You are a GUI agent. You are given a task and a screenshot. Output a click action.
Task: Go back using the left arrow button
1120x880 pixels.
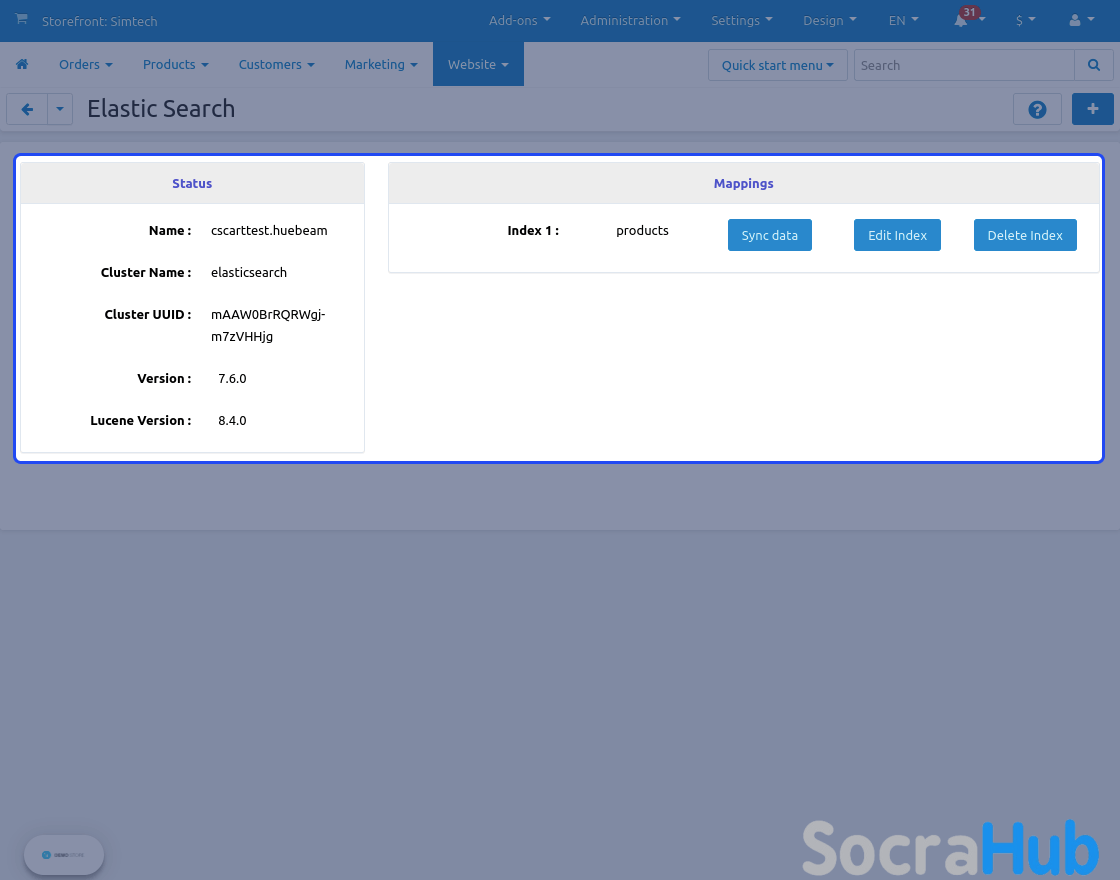pyautogui.click(x=27, y=109)
